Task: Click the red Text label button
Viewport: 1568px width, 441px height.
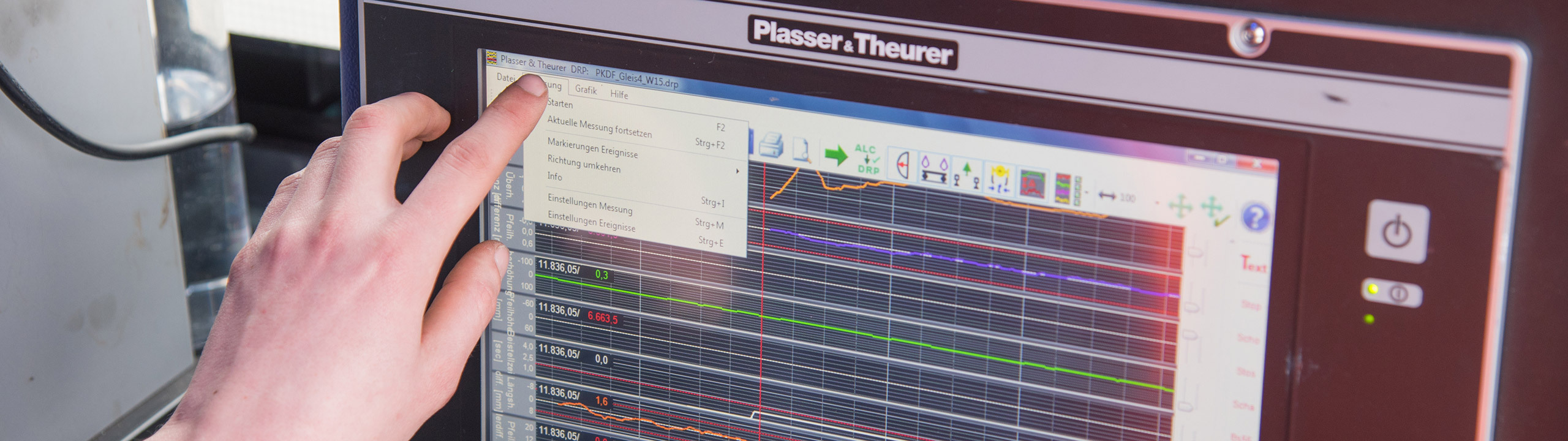Action: point(1253,265)
